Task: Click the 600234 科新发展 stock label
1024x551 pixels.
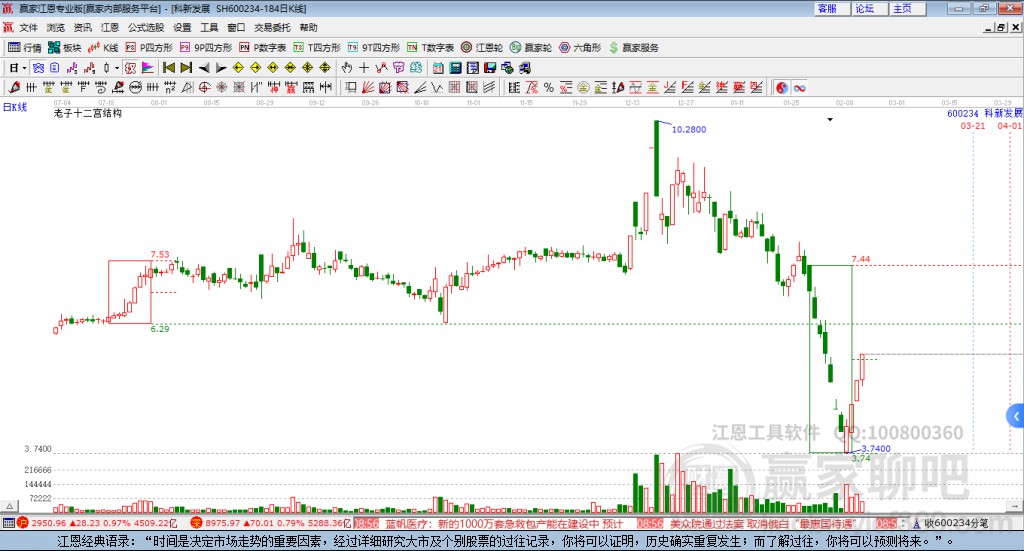Action: click(985, 113)
